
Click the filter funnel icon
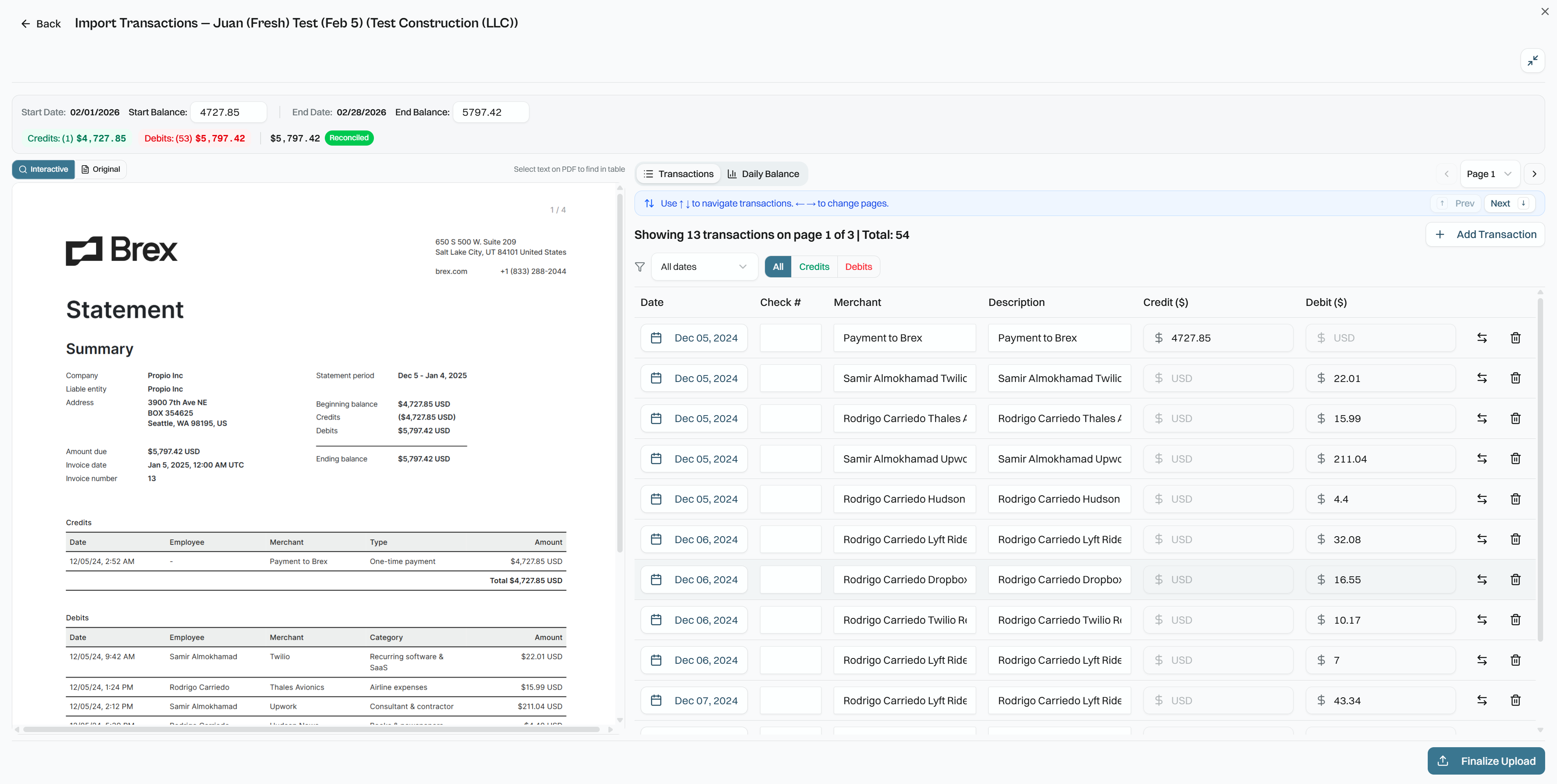tap(639, 267)
